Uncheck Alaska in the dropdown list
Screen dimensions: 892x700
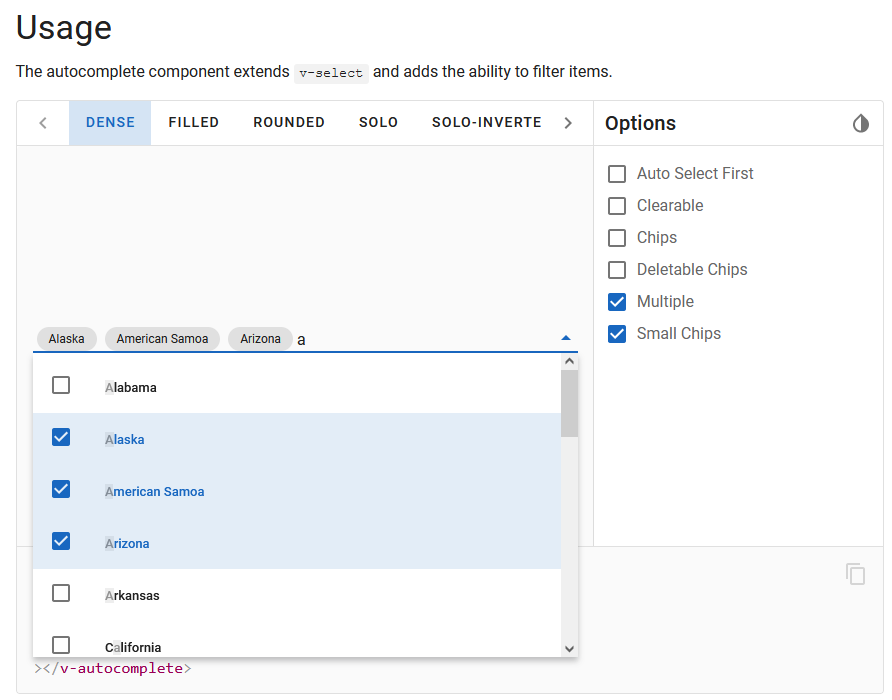[60, 437]
